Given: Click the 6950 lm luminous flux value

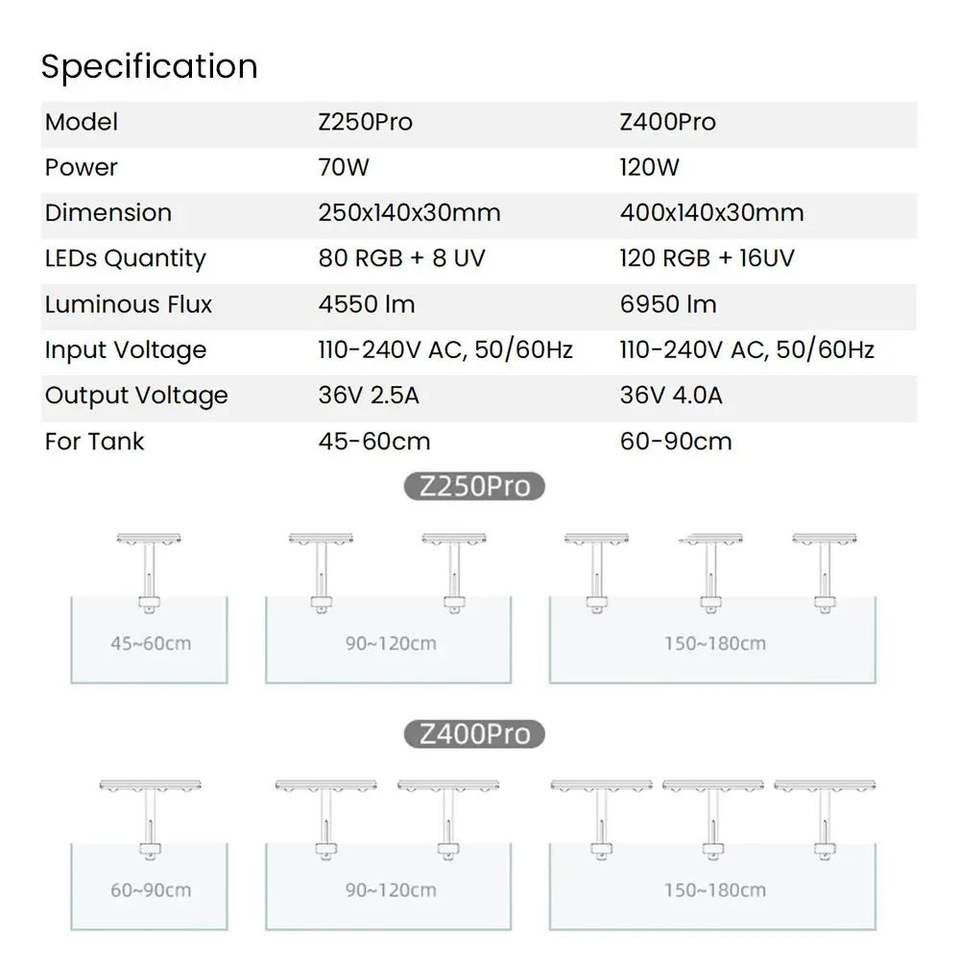Looking at the screenshot, I should click(668, 304).
